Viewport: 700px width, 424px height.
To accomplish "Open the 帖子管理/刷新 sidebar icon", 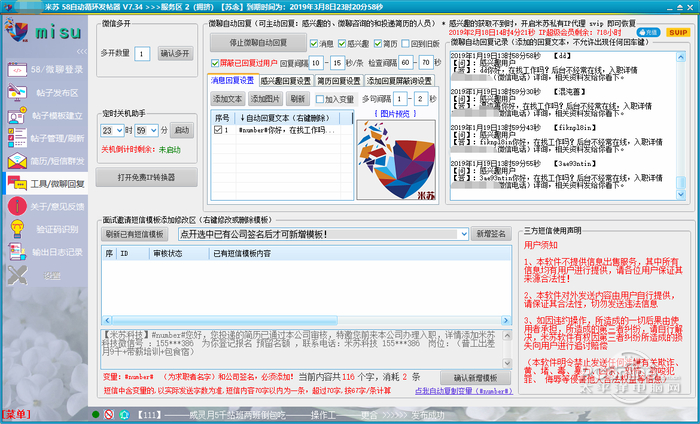I will (17, 138).
